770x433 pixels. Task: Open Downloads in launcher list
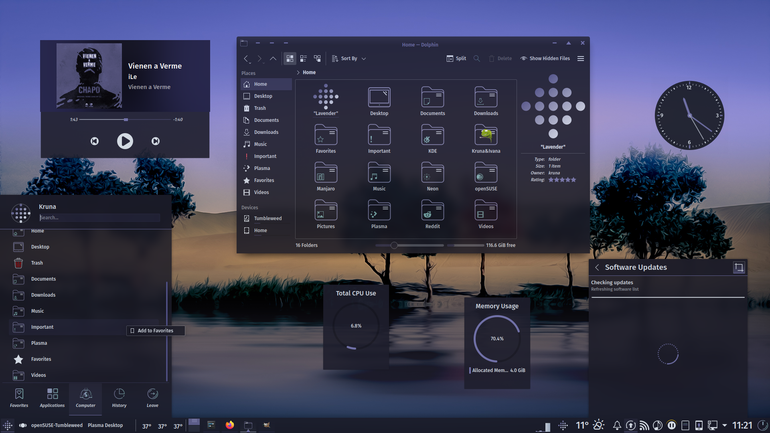(x=87, y=295)
